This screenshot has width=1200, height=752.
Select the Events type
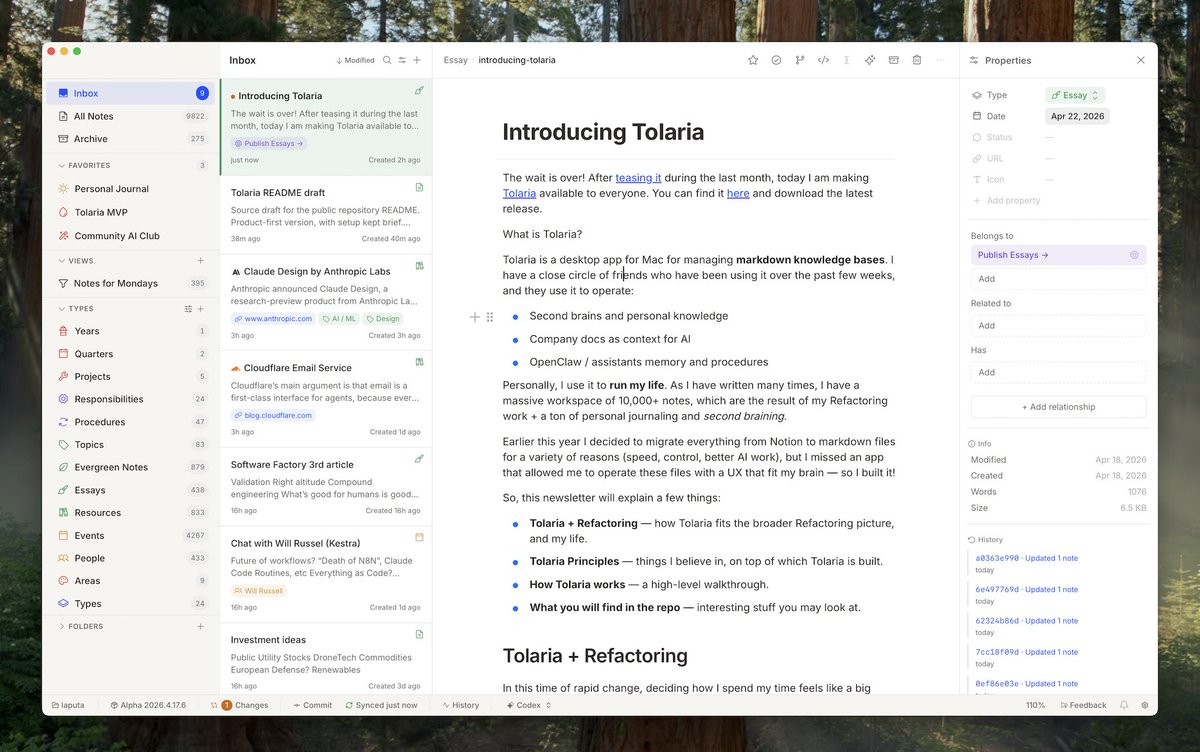click(131, 535)
